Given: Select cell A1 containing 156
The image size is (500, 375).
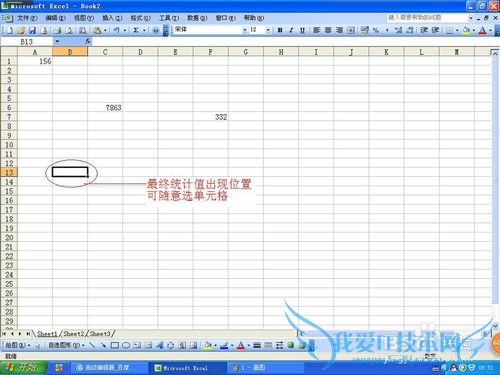Looking at the screenshot, I should 35,61.
